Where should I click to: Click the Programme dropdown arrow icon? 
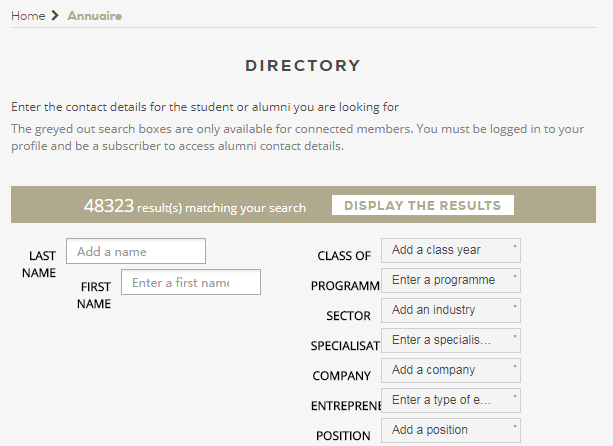515,277
